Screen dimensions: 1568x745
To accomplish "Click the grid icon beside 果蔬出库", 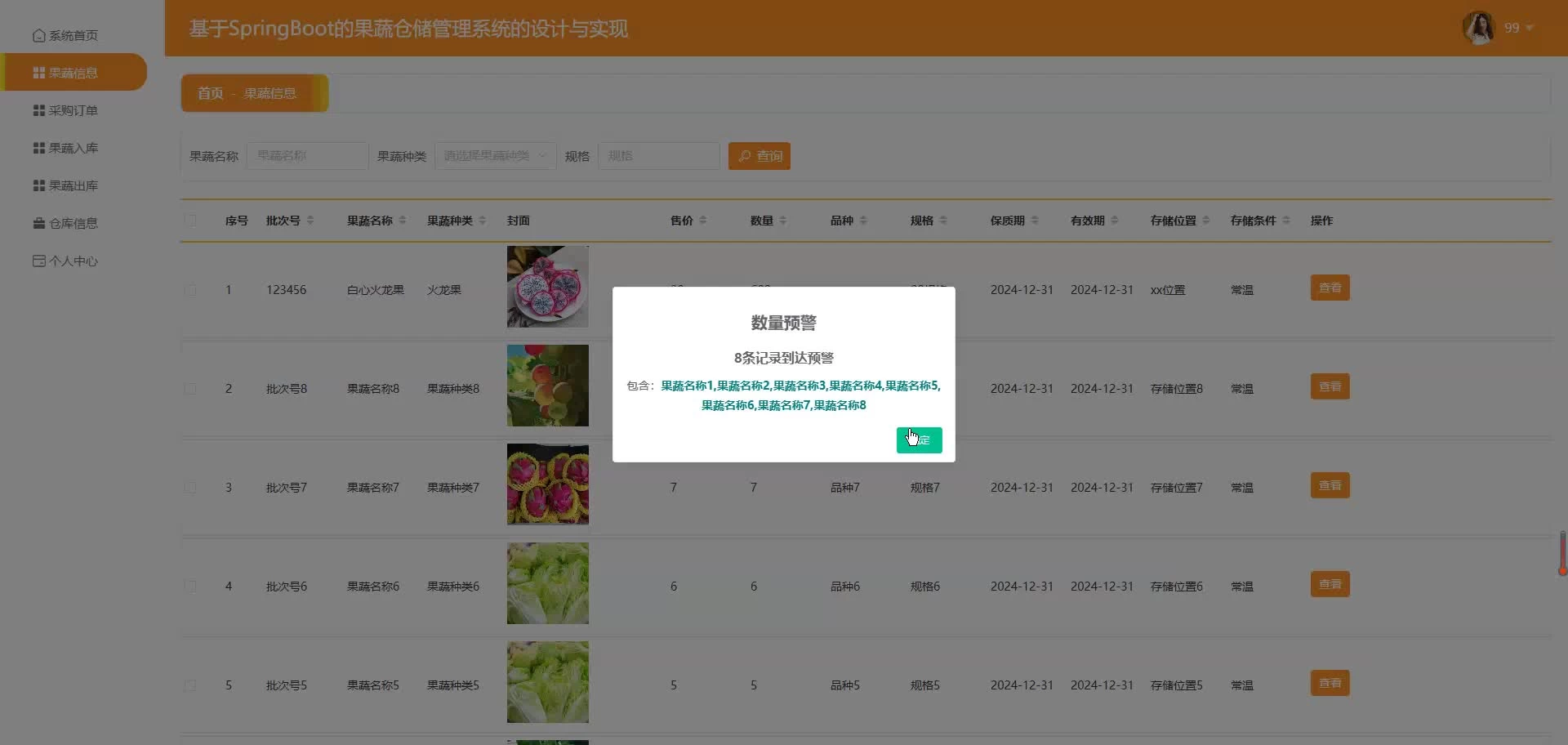I will coord(38,185).
